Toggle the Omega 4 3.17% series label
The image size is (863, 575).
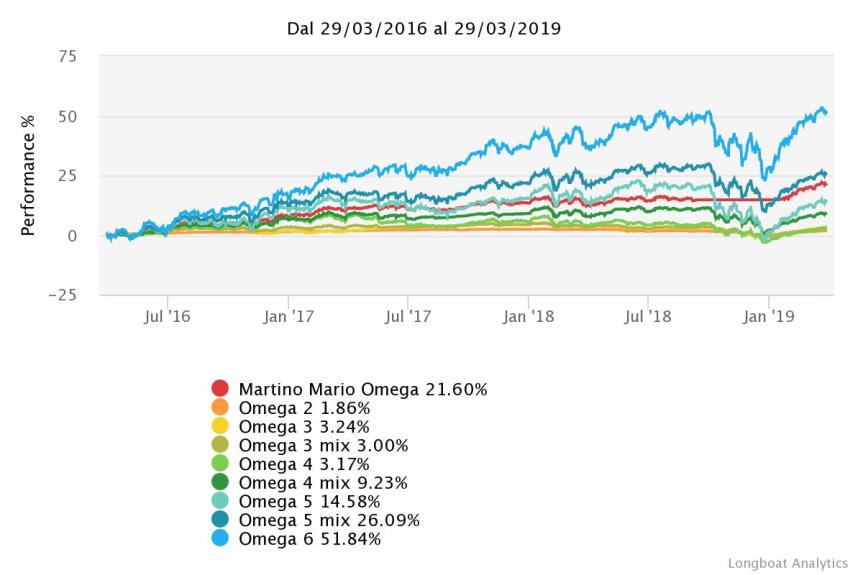point(304,464)
